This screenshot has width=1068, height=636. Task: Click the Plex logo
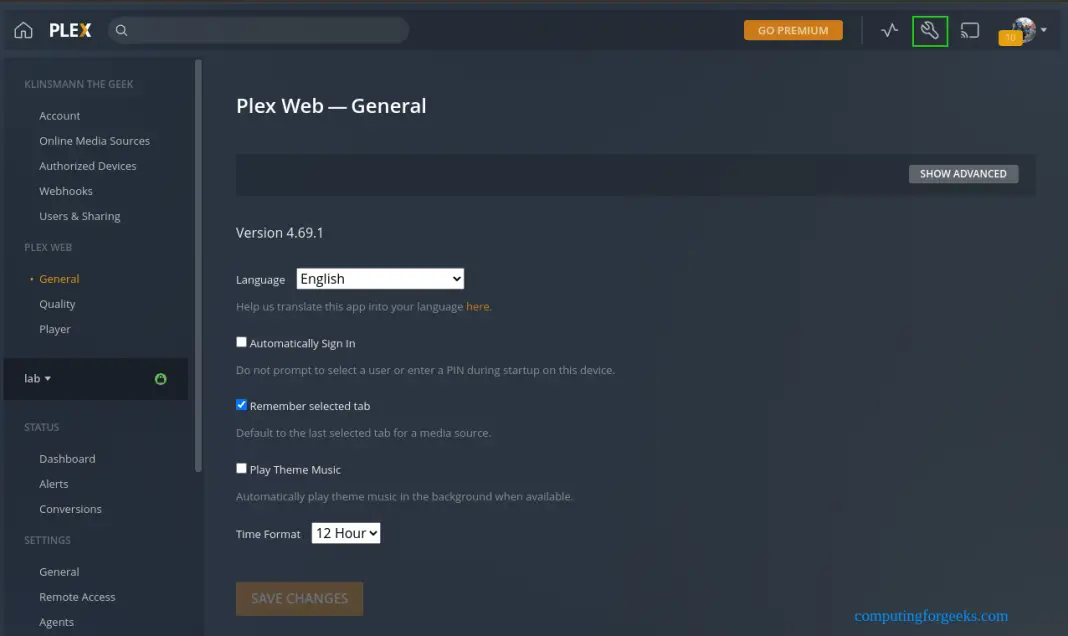coord(69,30)
